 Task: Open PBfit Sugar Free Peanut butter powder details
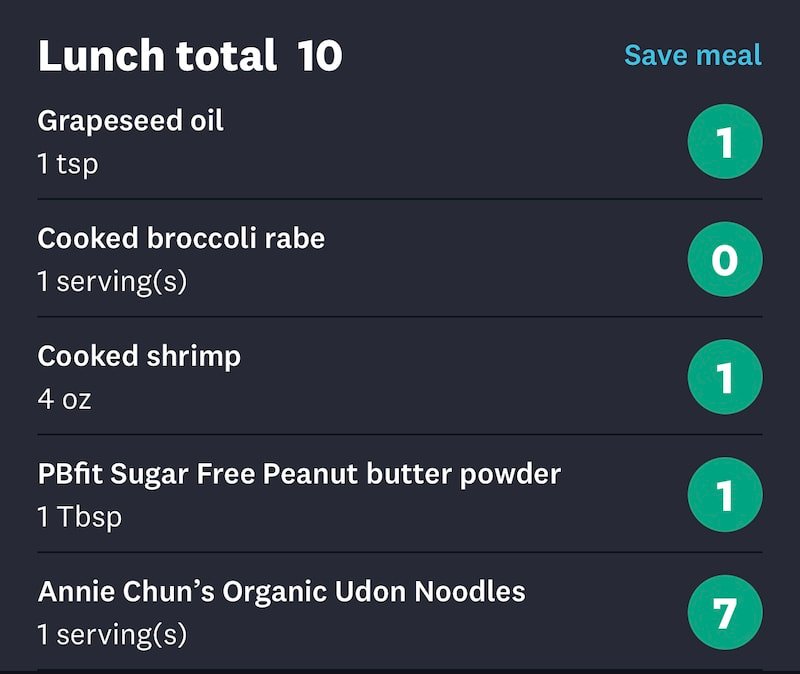point(298,473)
